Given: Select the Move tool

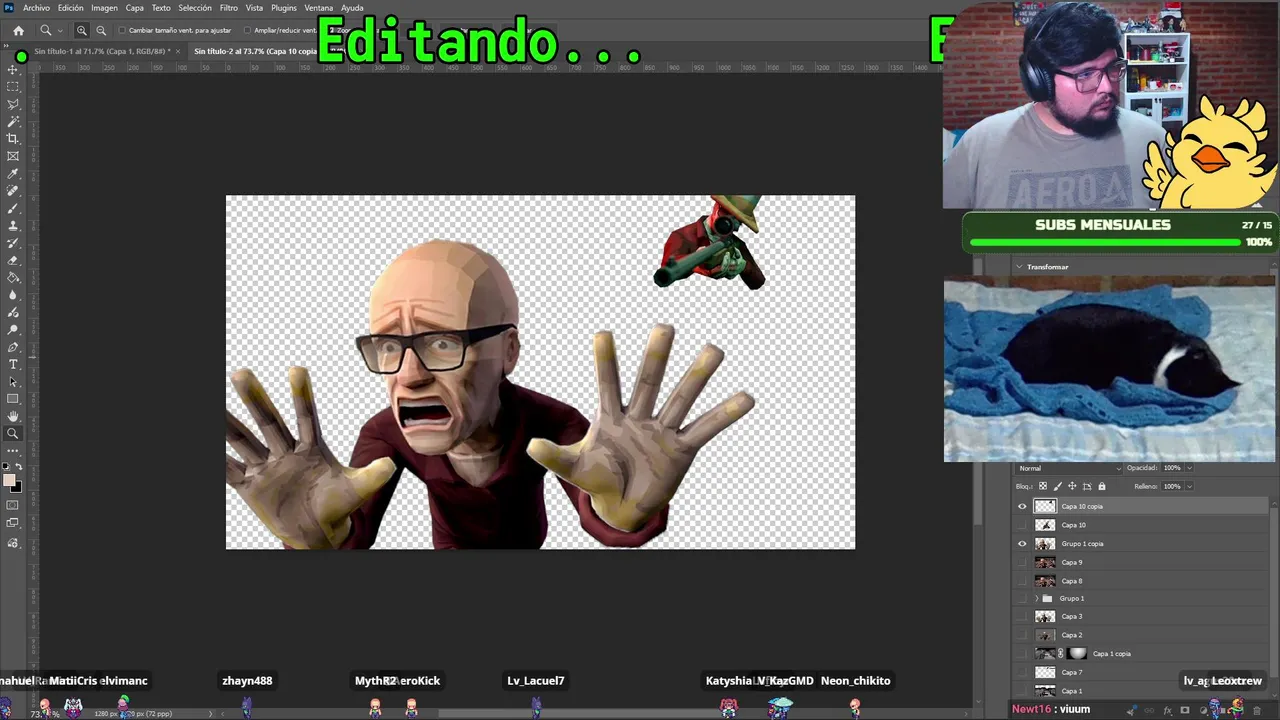Looking at the screenshot, I should tap(13, 69).
